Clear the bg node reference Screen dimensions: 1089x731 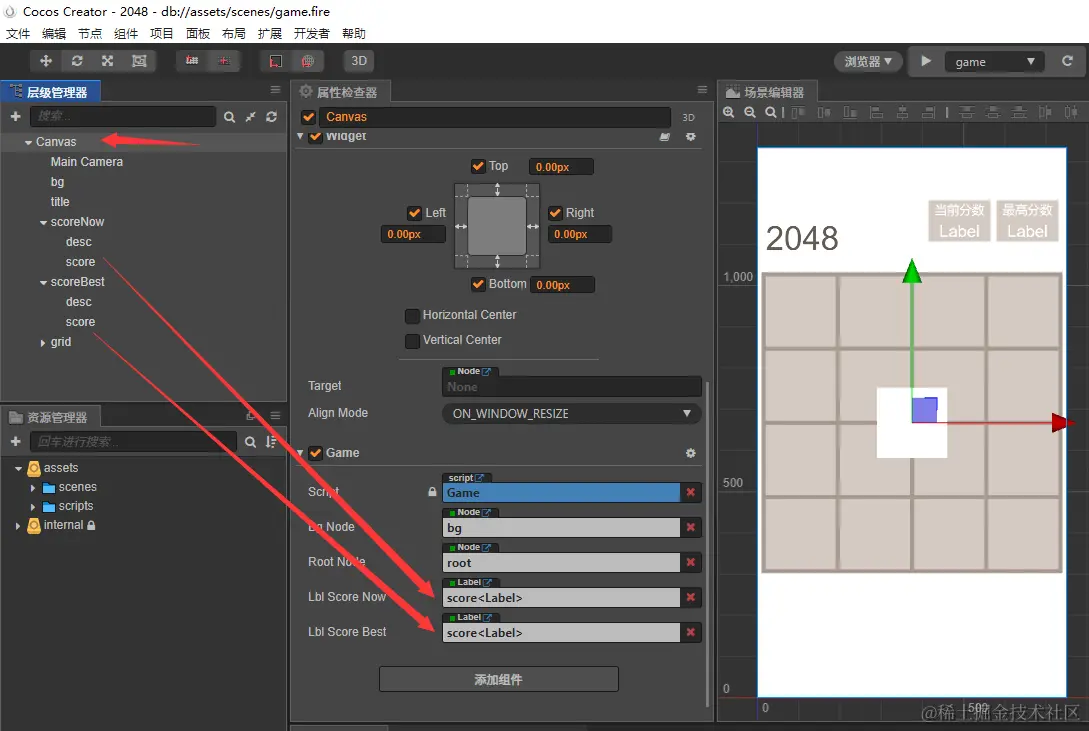[690, 528]
